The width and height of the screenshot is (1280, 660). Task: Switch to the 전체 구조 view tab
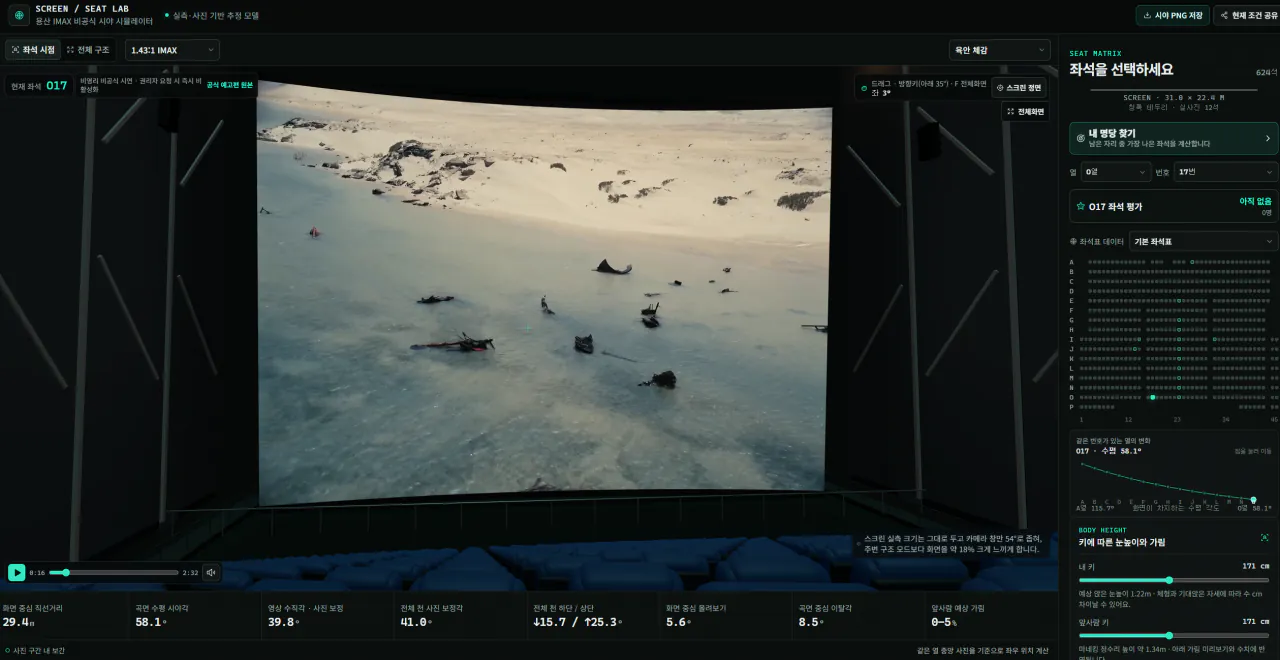pos(88,50)
